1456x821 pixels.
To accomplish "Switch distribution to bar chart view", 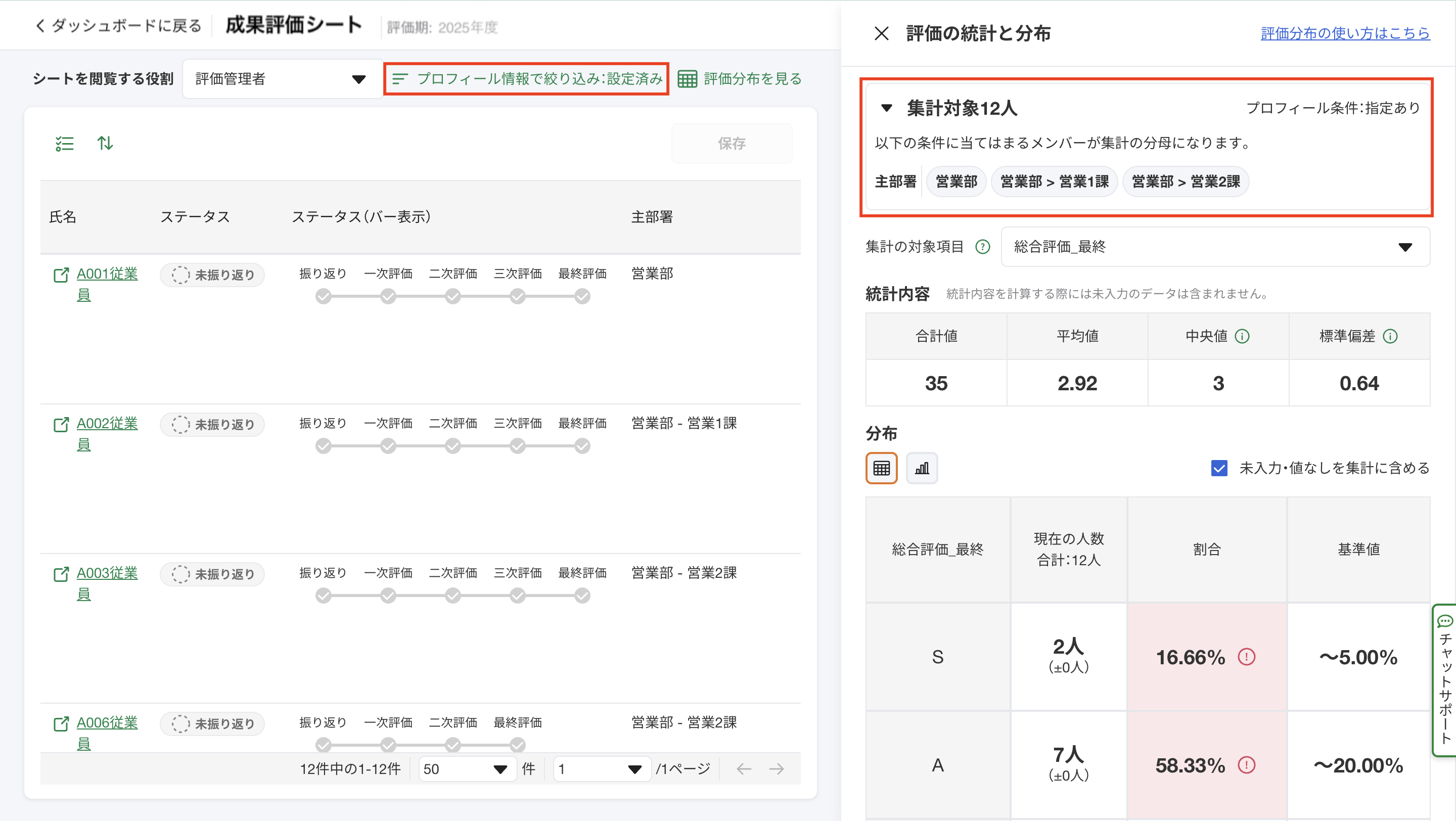I will [x=922, y=468].
